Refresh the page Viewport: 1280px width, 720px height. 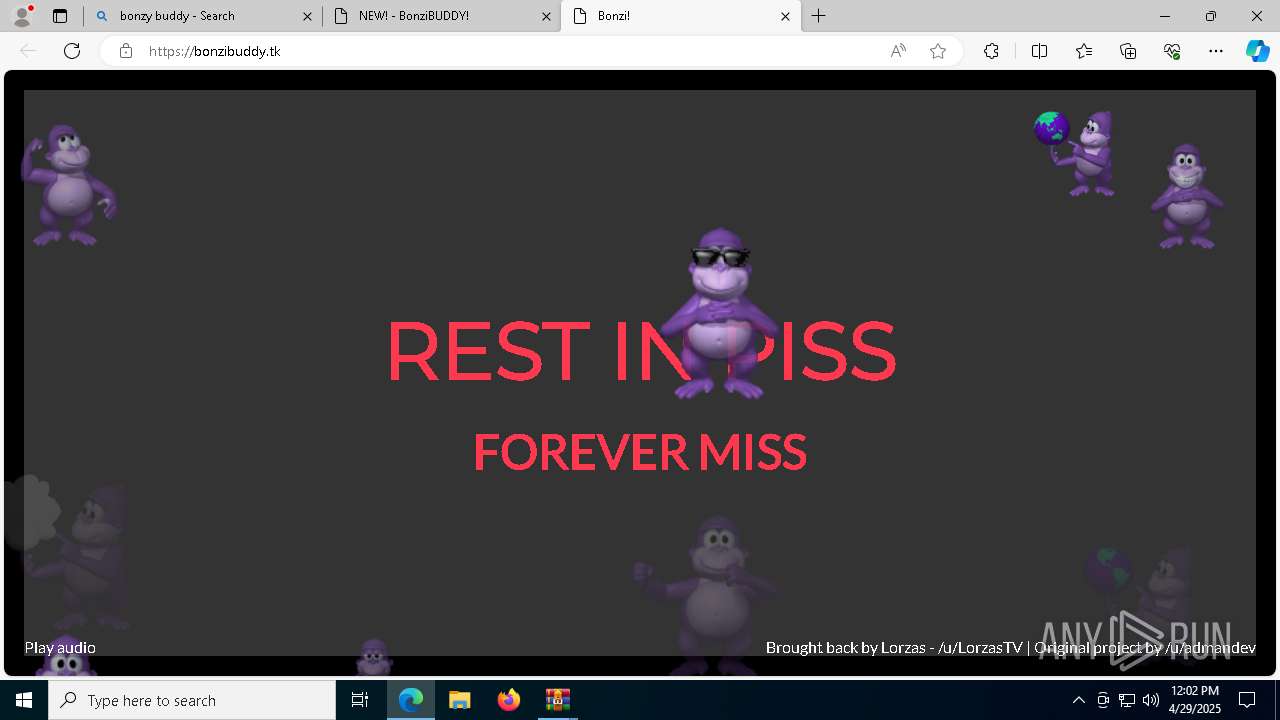[72, 51]
